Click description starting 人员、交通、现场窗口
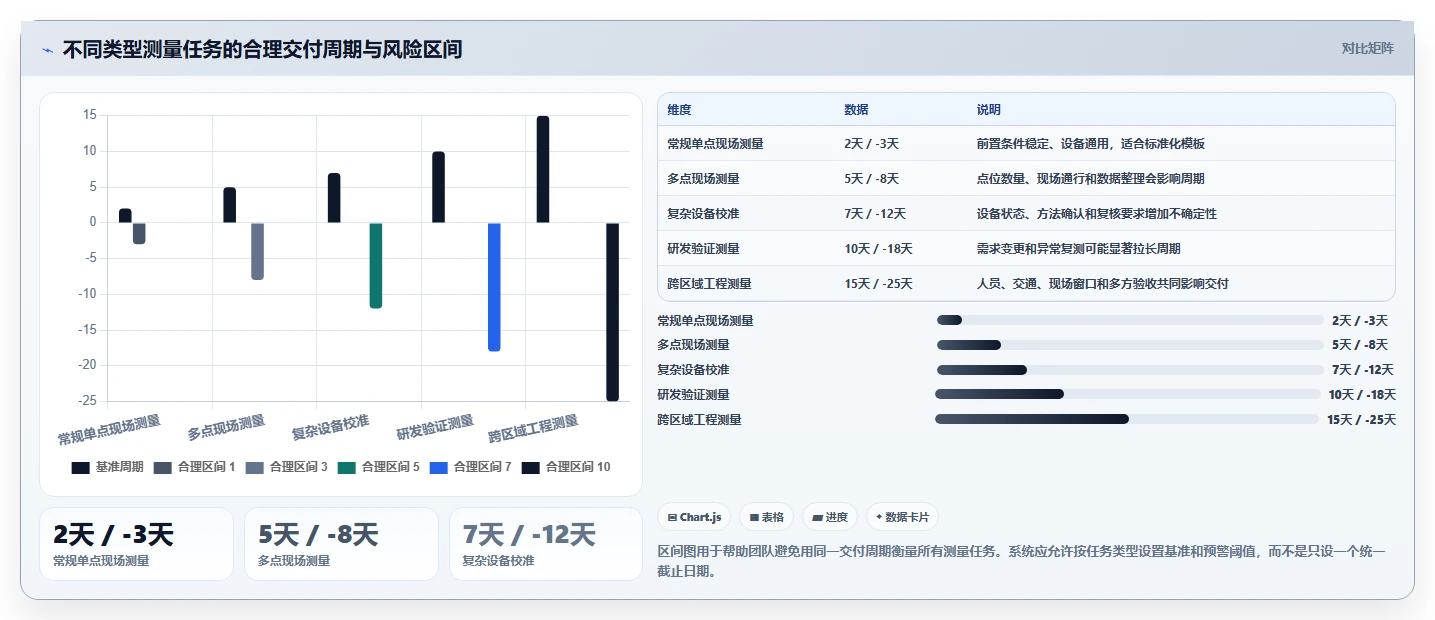Screen dimensions: 1435x620 click(1103, 284)
